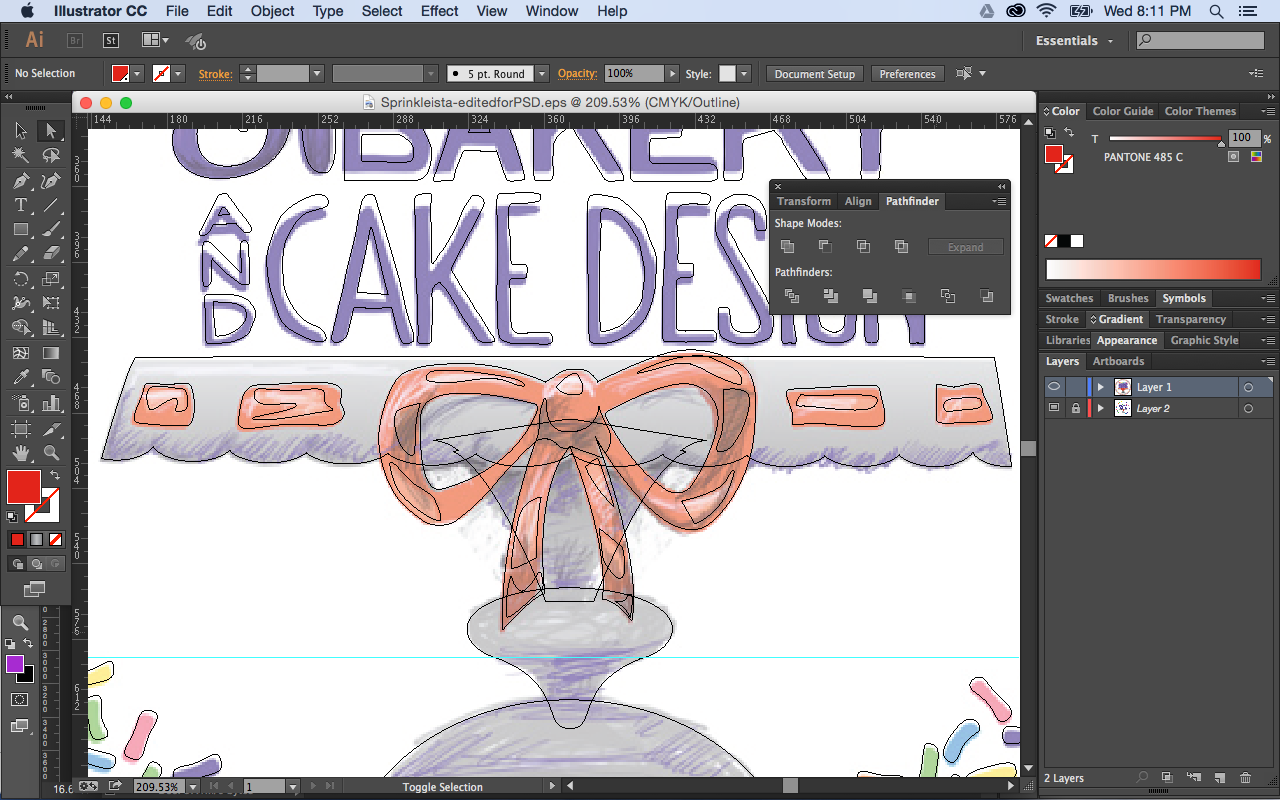Screen dimensions: 1280x800
Task: Hide Layer 1 with eye icon
Action: [x=1054, y=387]
